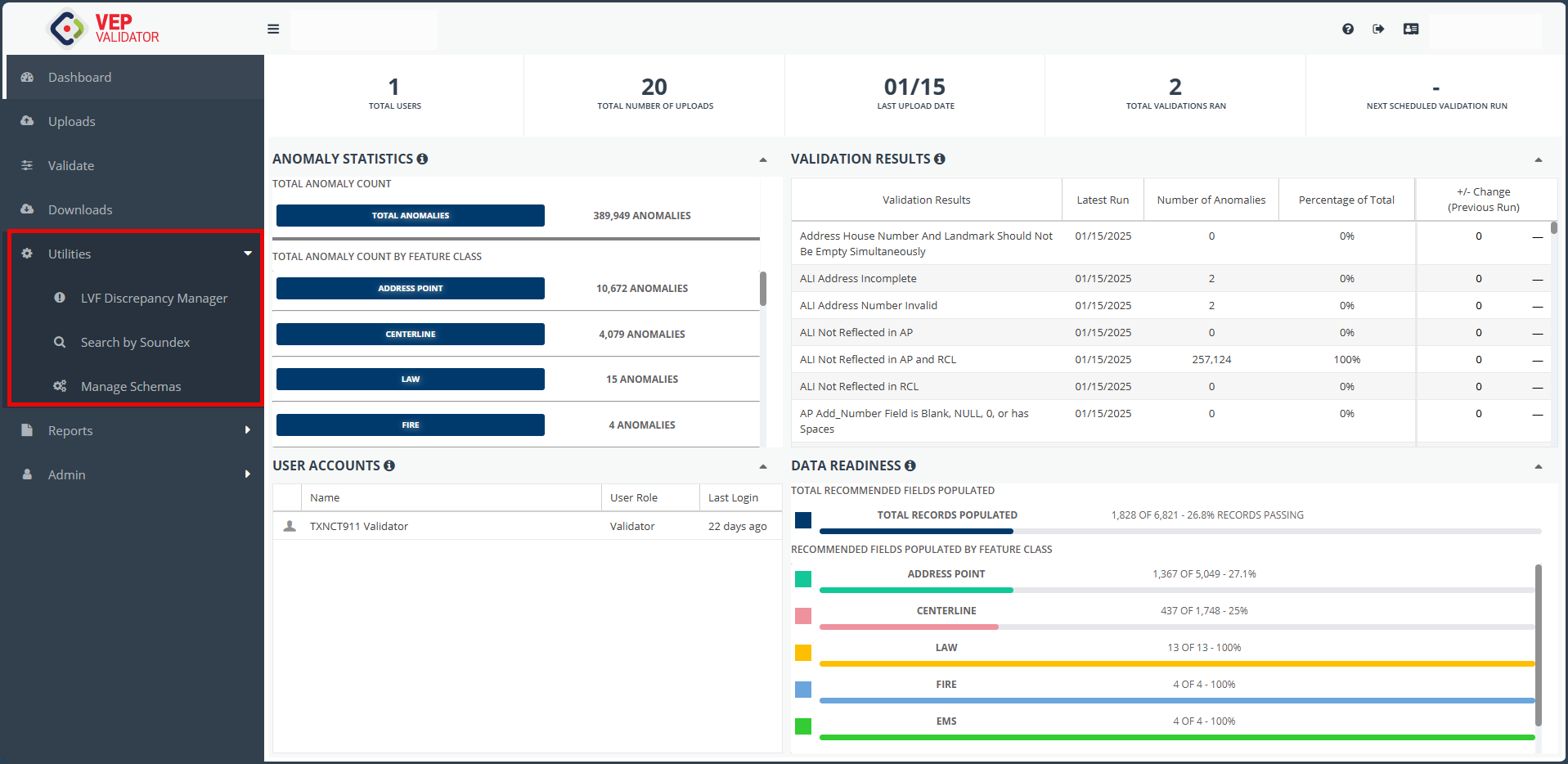Screen dimensions: 1568x764
Task: Click the Utilities gear icon
Action: 27,254
